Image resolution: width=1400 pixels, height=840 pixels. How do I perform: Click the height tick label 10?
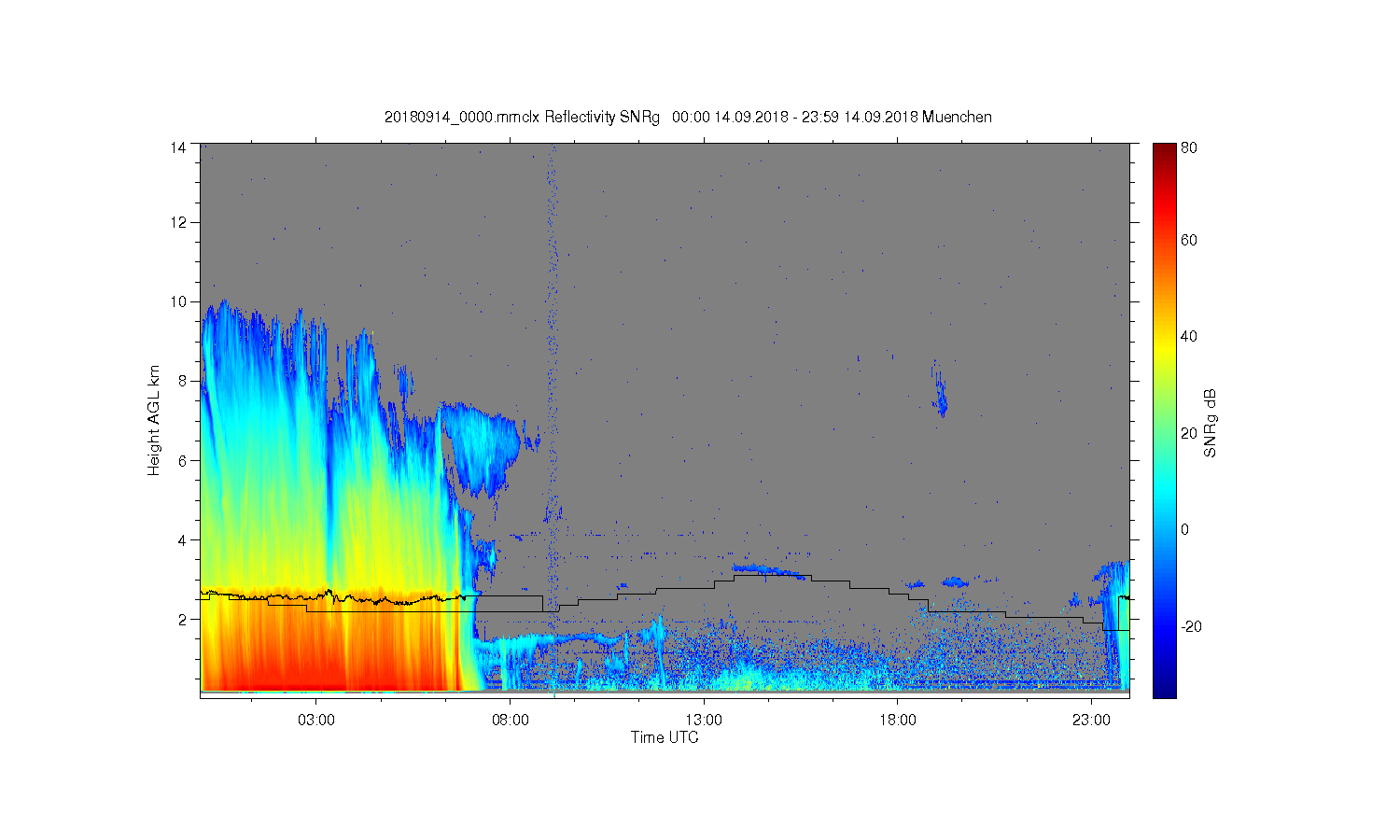[177, 301]
